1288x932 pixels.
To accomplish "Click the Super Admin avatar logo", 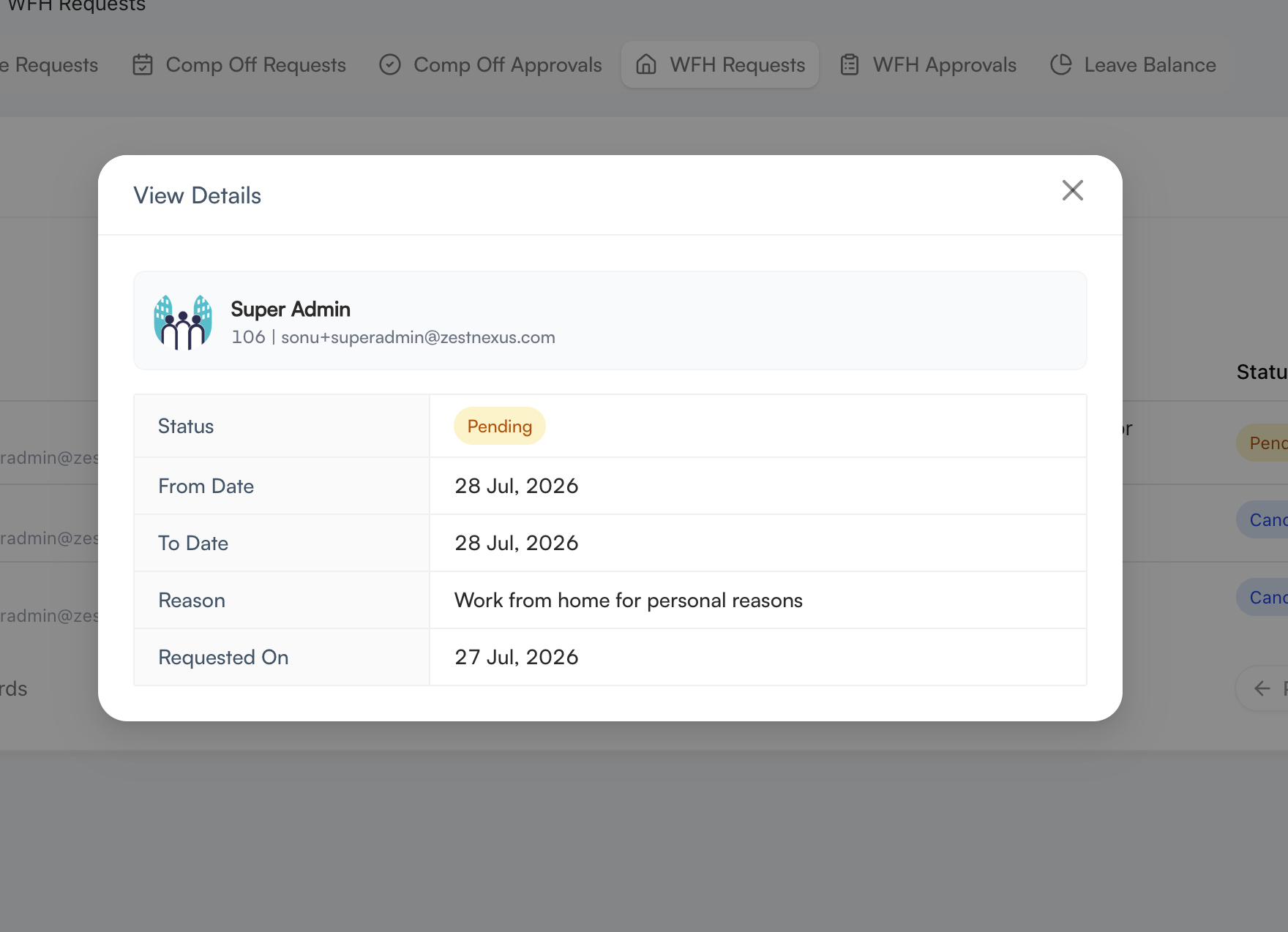I will [183, 322].
